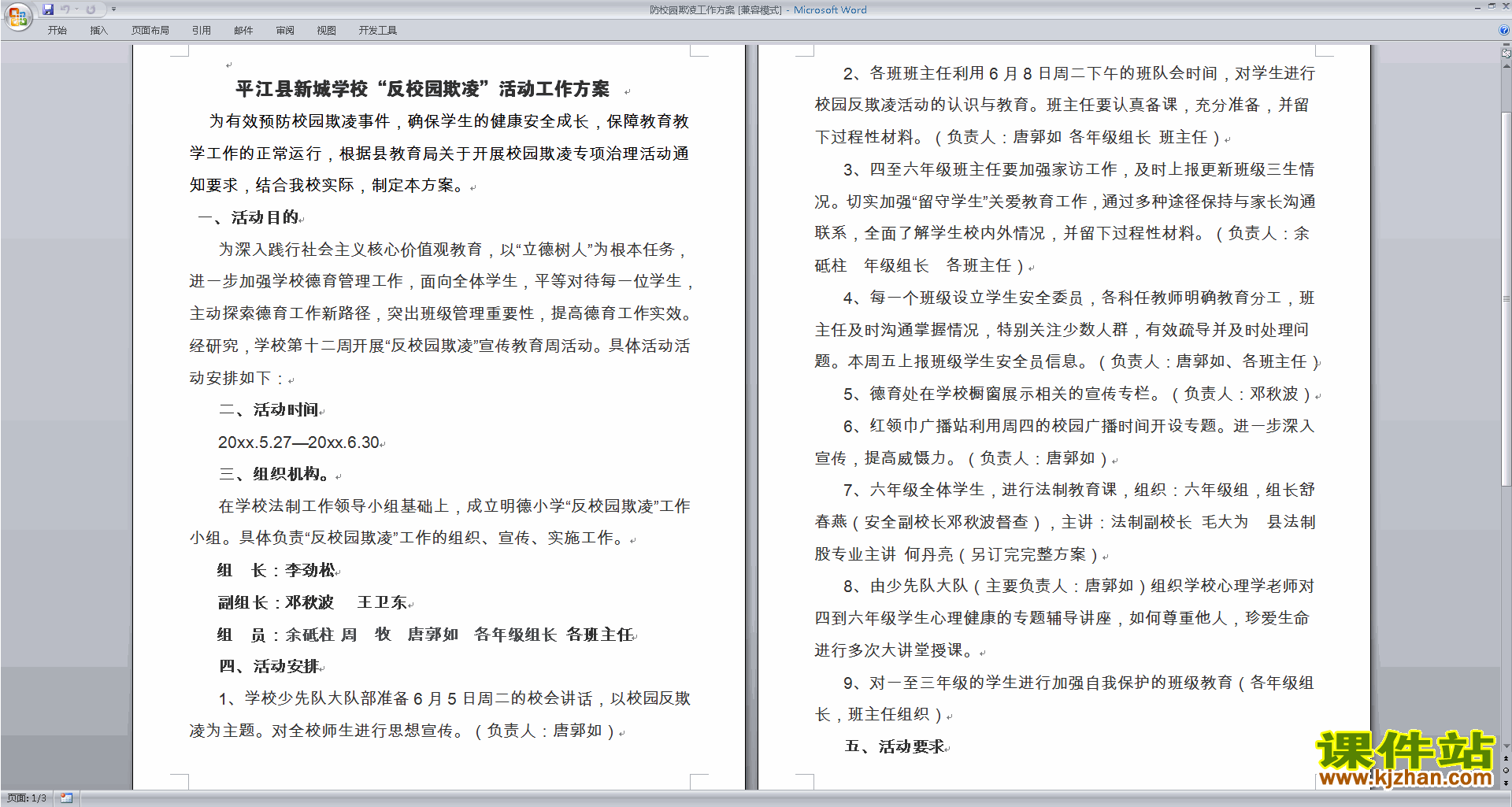Click the Undo arrow icon
The width and height of the screenshot is (1512, 807).
pos(65,9)
